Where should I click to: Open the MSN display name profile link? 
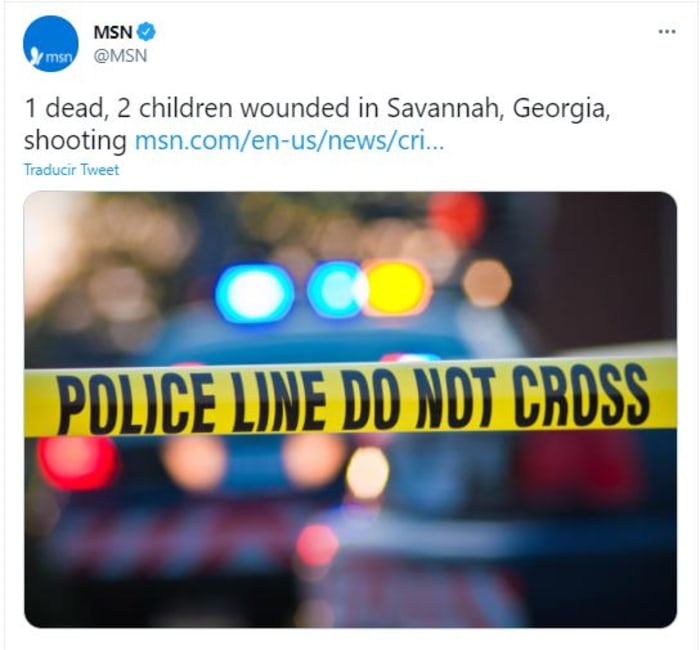pyautogui.click(x=113, y=32)
